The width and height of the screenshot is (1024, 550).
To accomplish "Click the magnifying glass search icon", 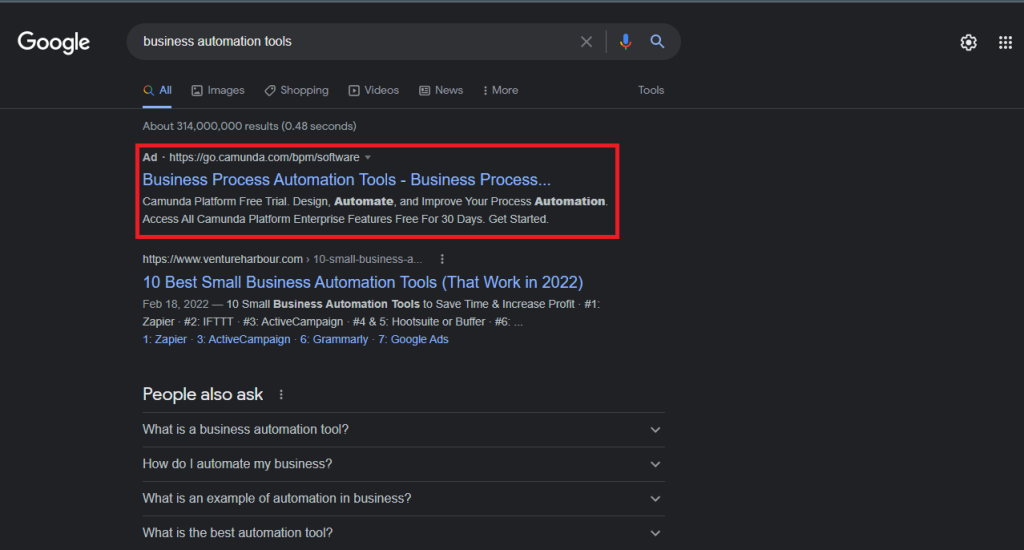I will click(657, 42).
